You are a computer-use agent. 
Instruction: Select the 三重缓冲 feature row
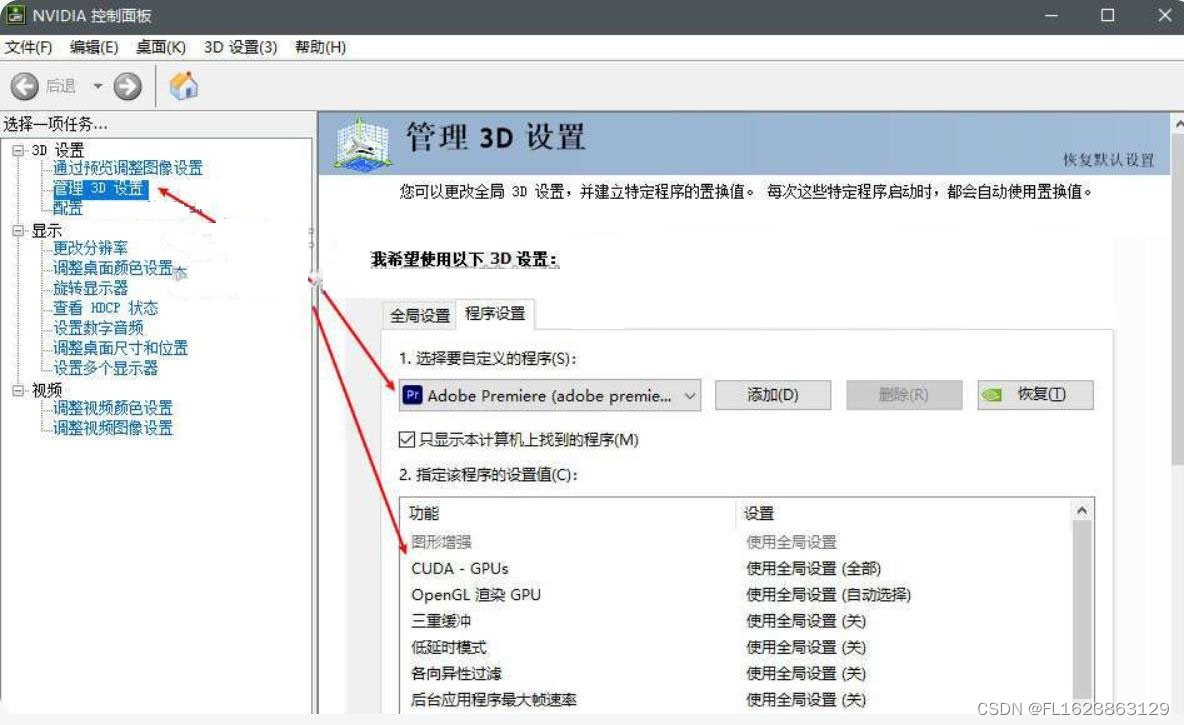click(736, 621)
